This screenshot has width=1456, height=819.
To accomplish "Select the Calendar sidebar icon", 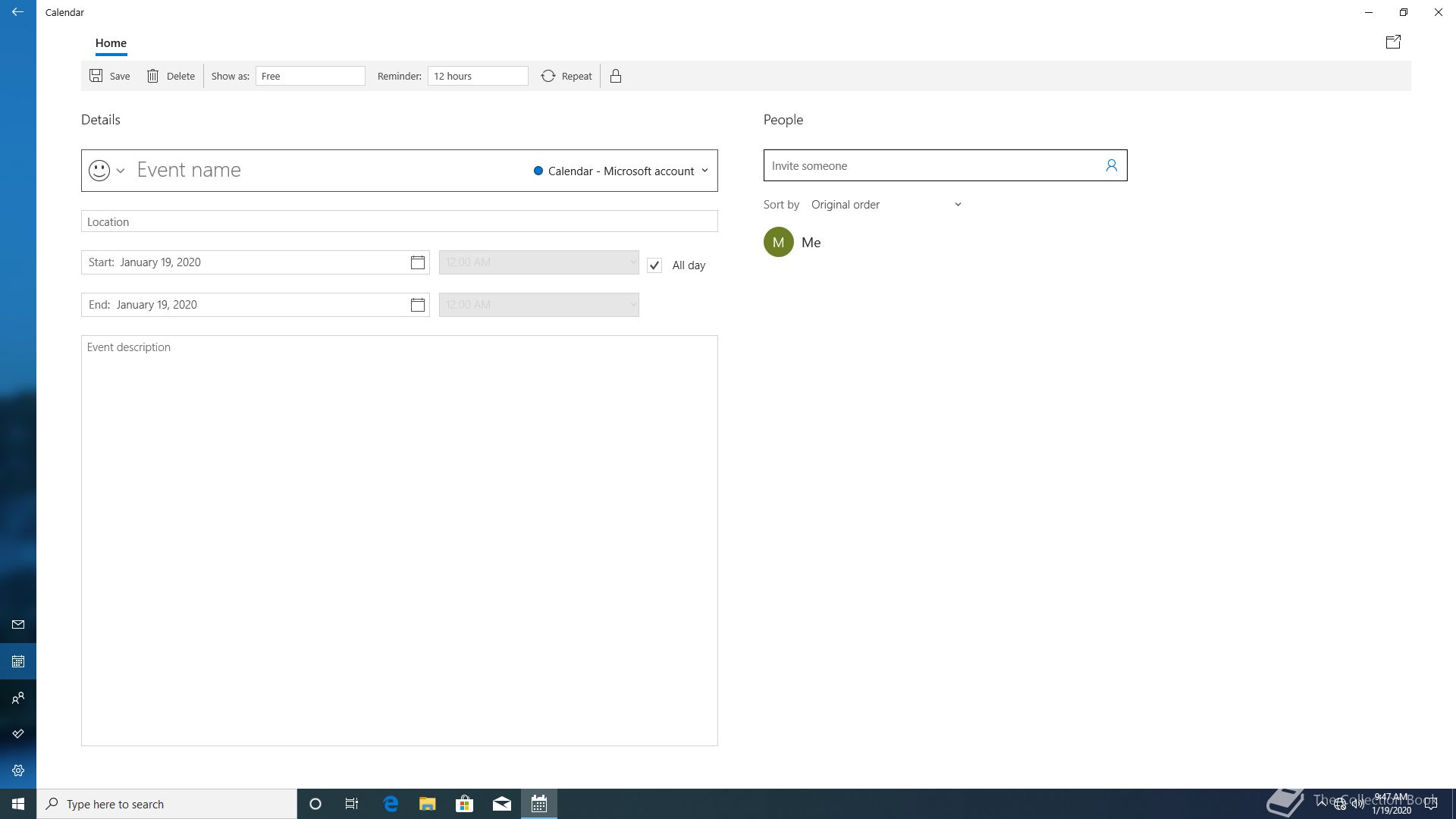I will pos(18,661).
